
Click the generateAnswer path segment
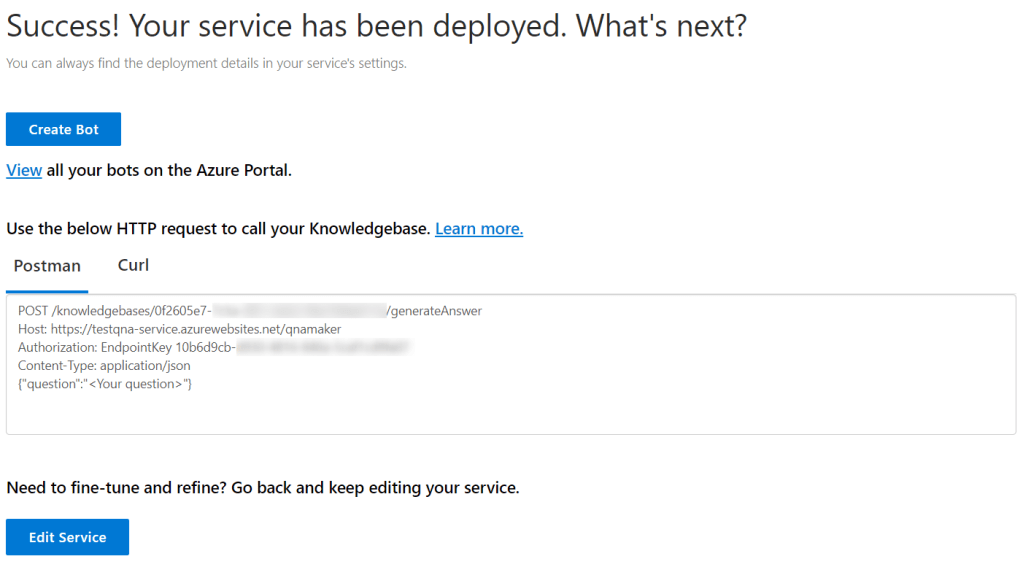coord(434,311)
